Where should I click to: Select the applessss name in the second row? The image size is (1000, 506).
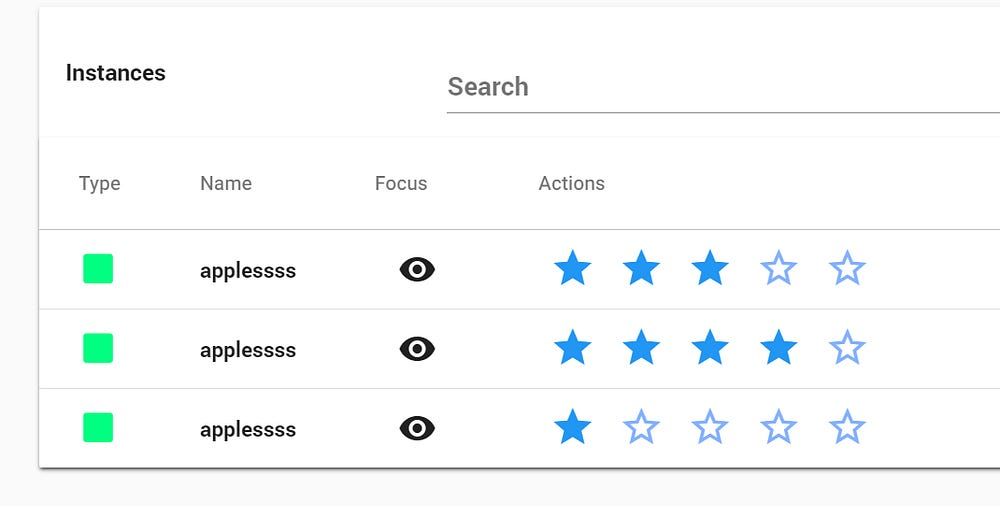[x=248, y=350]
